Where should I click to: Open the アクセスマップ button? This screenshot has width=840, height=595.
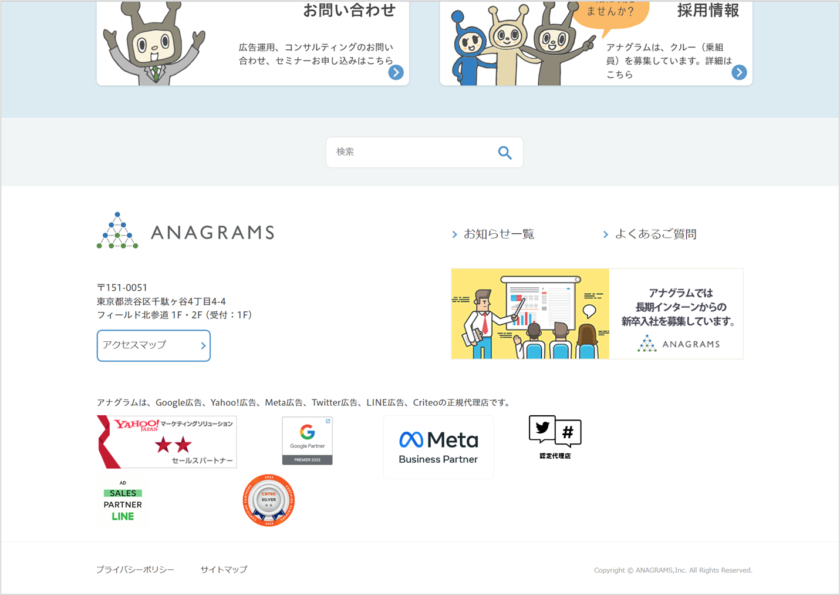click(153, 345)
